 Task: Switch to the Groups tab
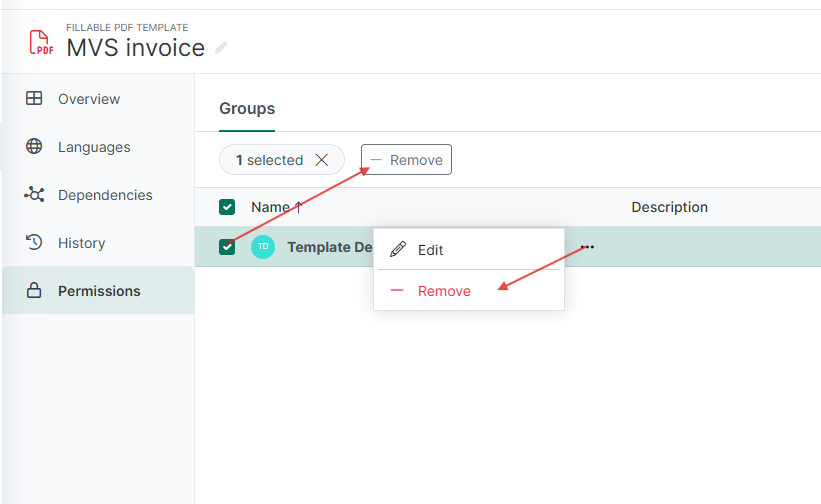(247, 109)
